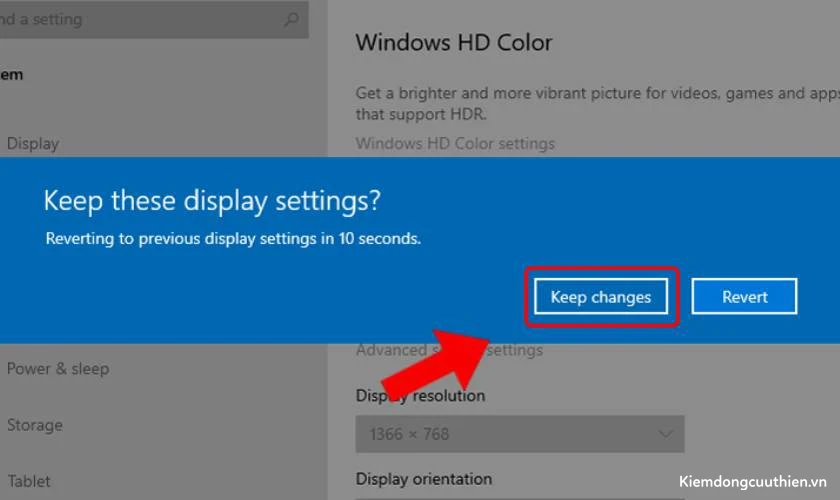Click the Keep changes button
This screenshot has width=840, height=500.
601,296
